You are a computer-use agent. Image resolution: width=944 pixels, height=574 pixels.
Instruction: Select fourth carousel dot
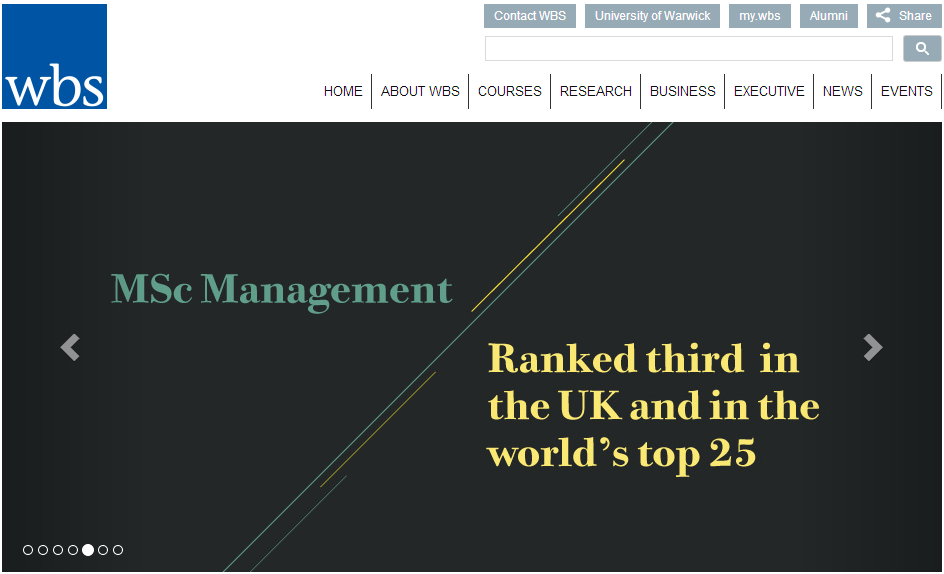coord(73,550)
